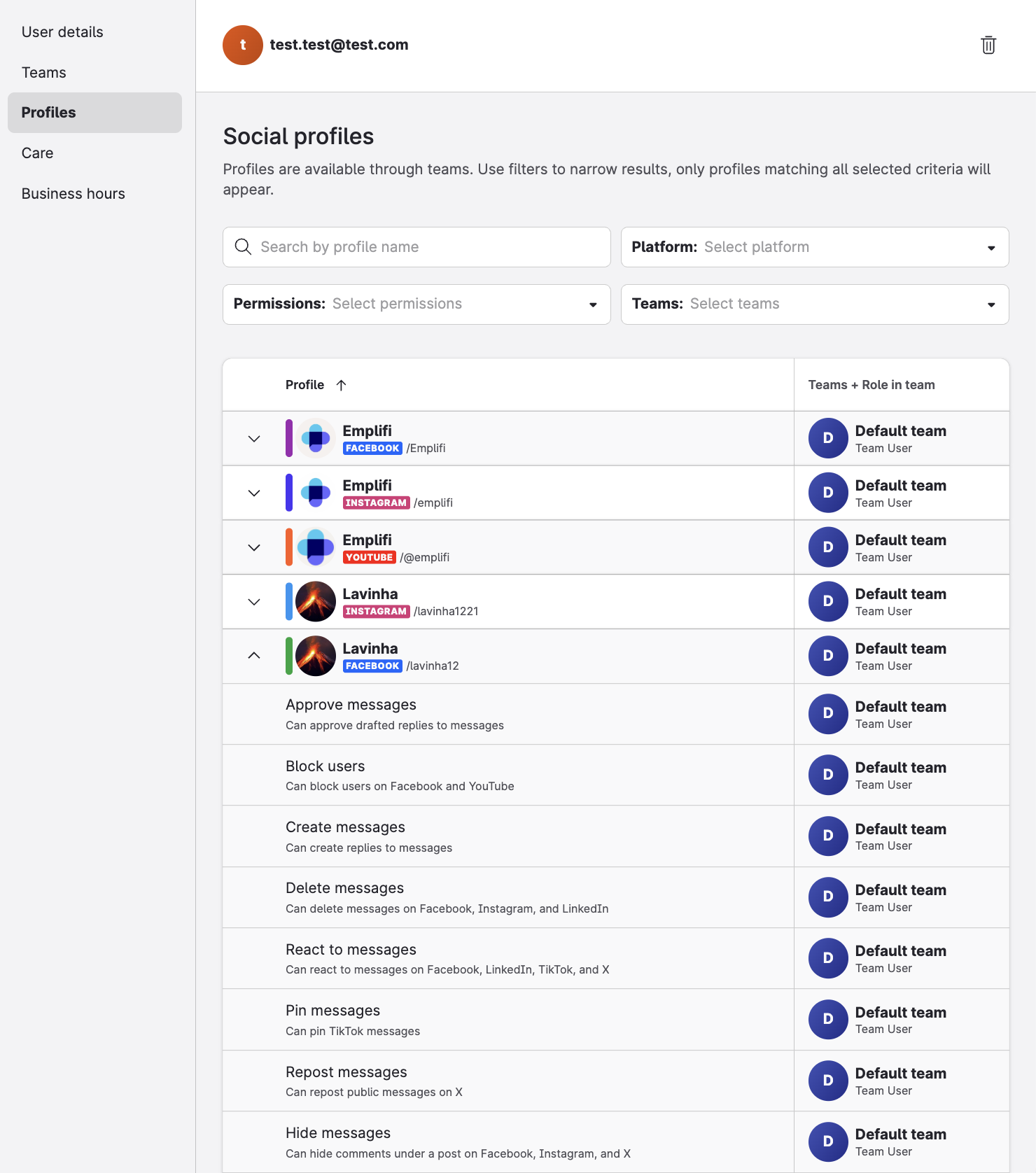1036x1173 pixels.
Task: Open the Permissions filter dropdown
Action: (x=416, y=304)
